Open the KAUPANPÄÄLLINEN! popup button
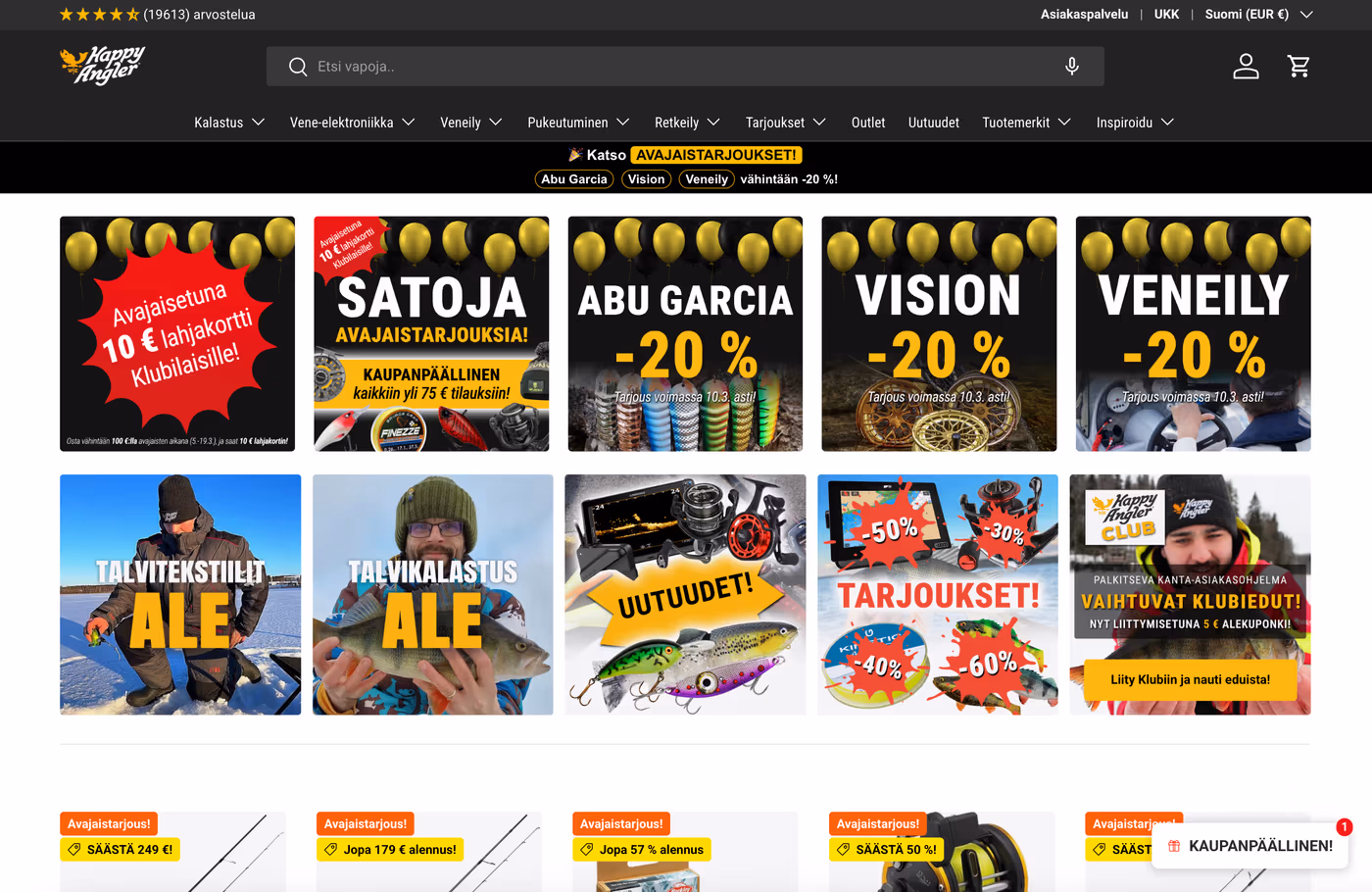This screenshot has width=1372, height=892. 1250,846
